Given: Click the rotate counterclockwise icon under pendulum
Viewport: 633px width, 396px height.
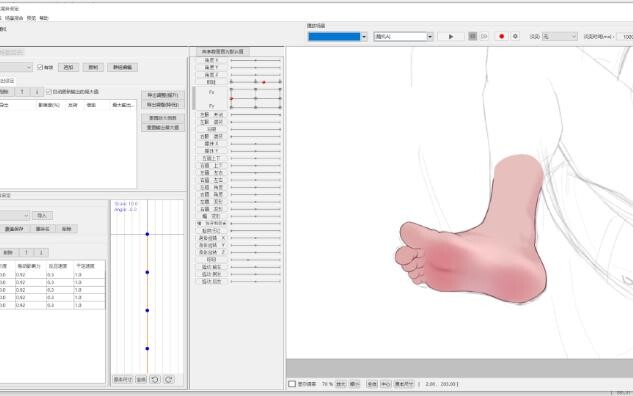Looking at the screenshot, I should click(155, 379).
